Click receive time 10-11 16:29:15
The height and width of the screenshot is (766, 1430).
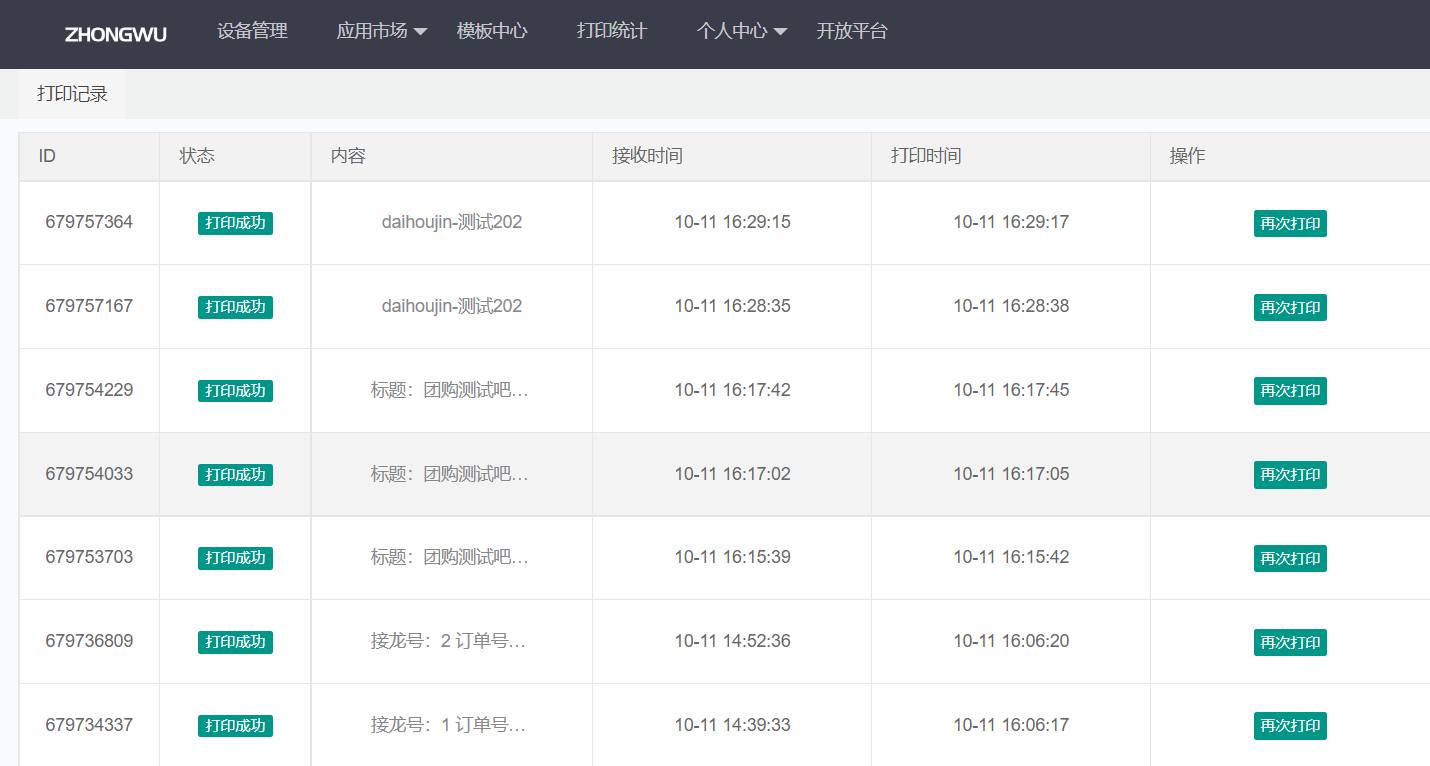(732, 222)
